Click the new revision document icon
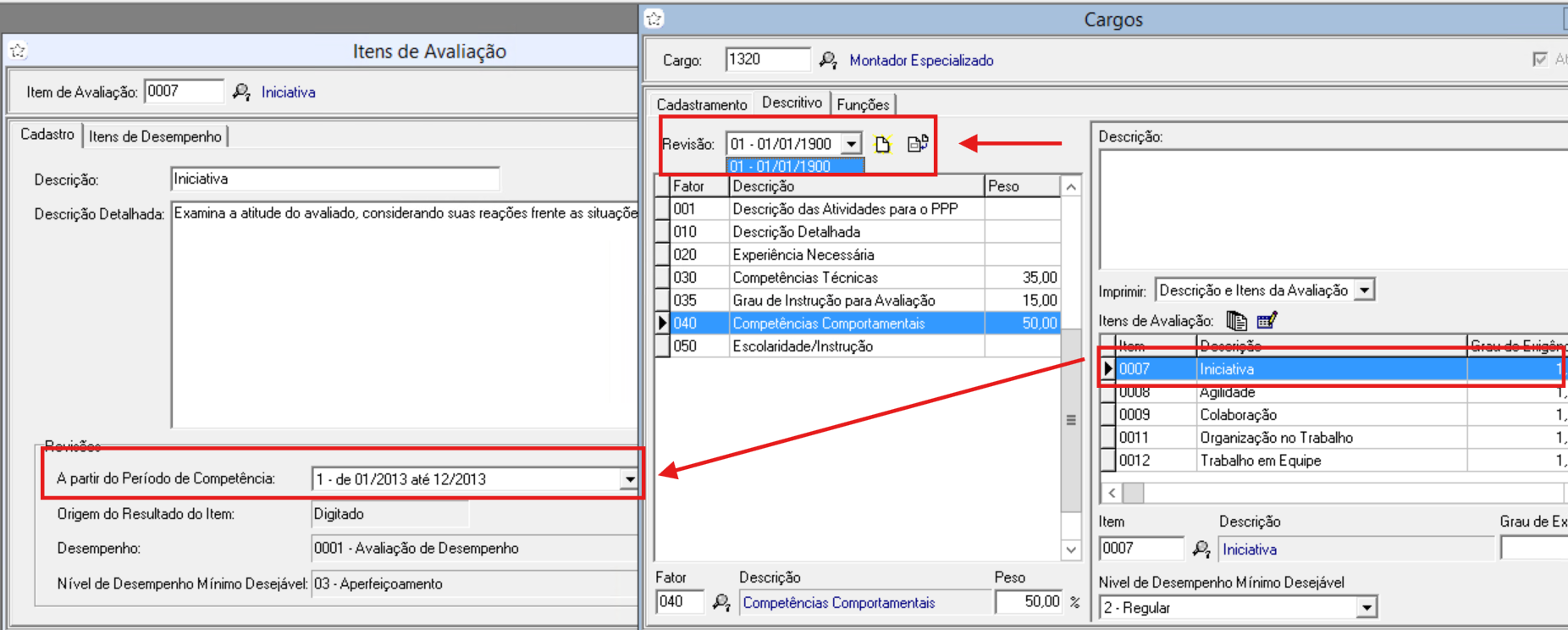The height and width of the screenshot is (630, 1568). point(883,144)
